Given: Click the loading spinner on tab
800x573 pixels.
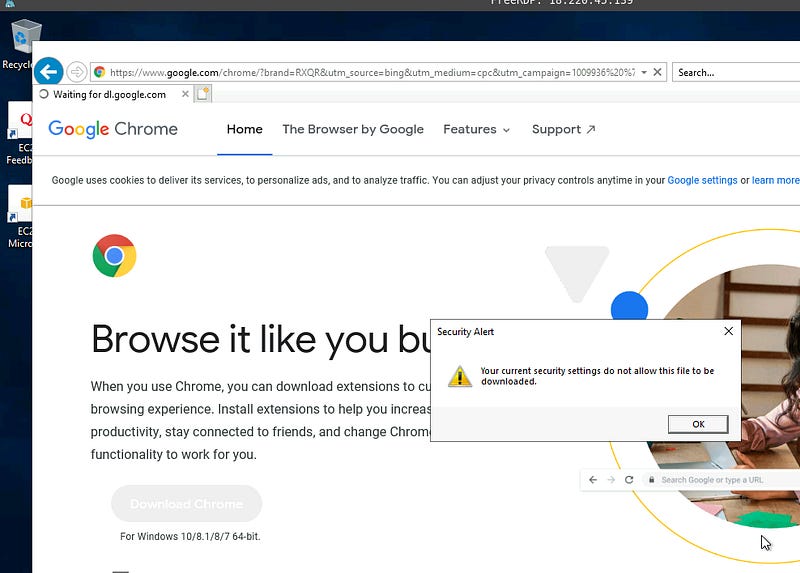Looking at the screenshot, I should pos(44,94).
